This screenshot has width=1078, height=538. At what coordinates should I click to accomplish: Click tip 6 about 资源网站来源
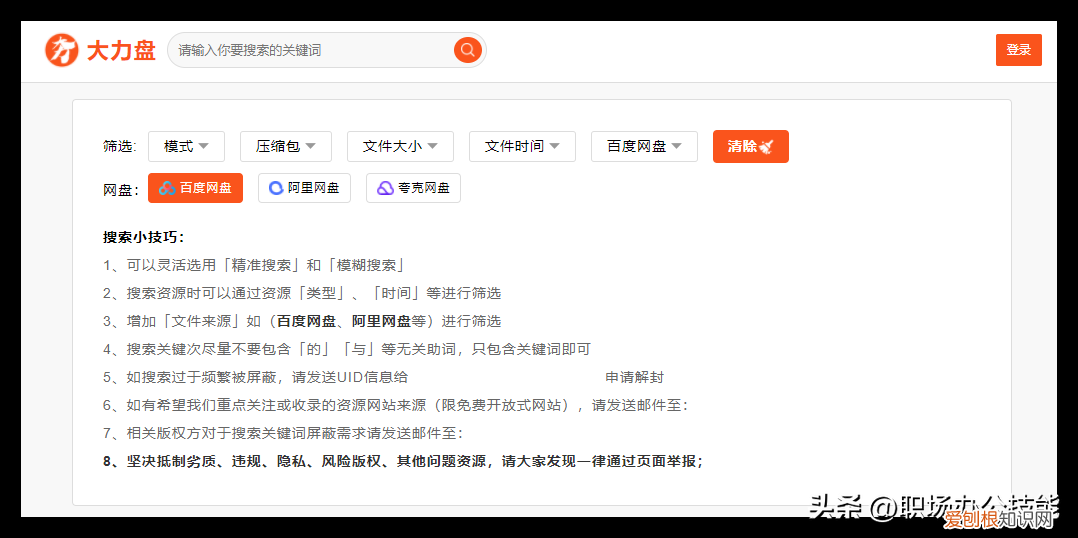tap(396, 405)
